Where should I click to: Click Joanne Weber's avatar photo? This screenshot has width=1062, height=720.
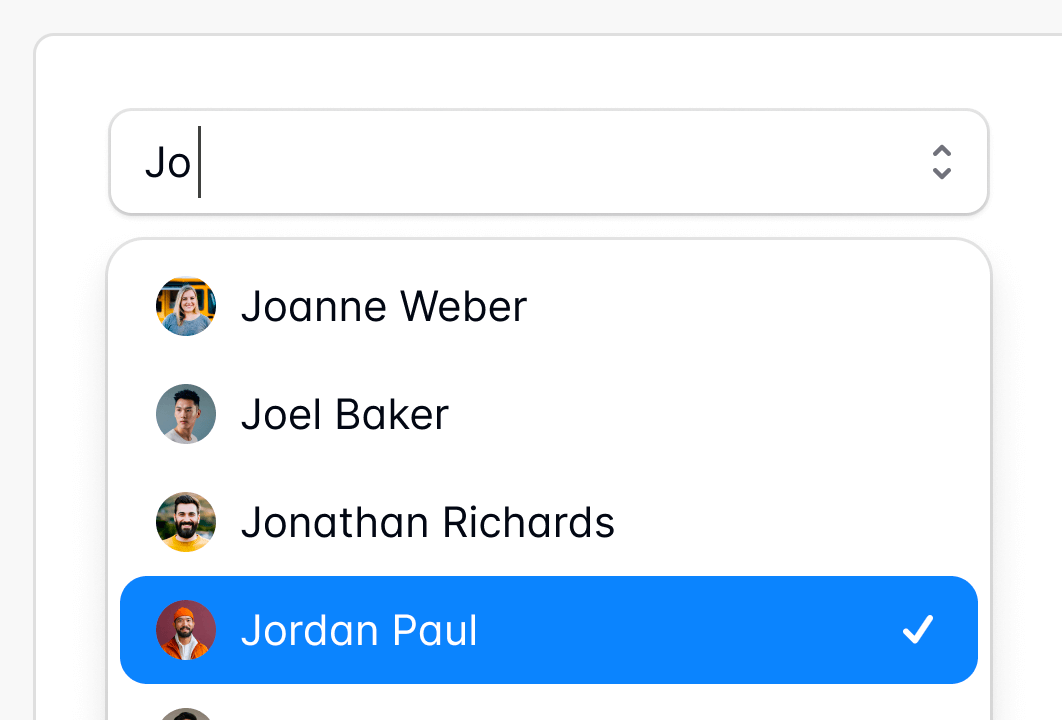pyautogui.click(x=186, y=306)
